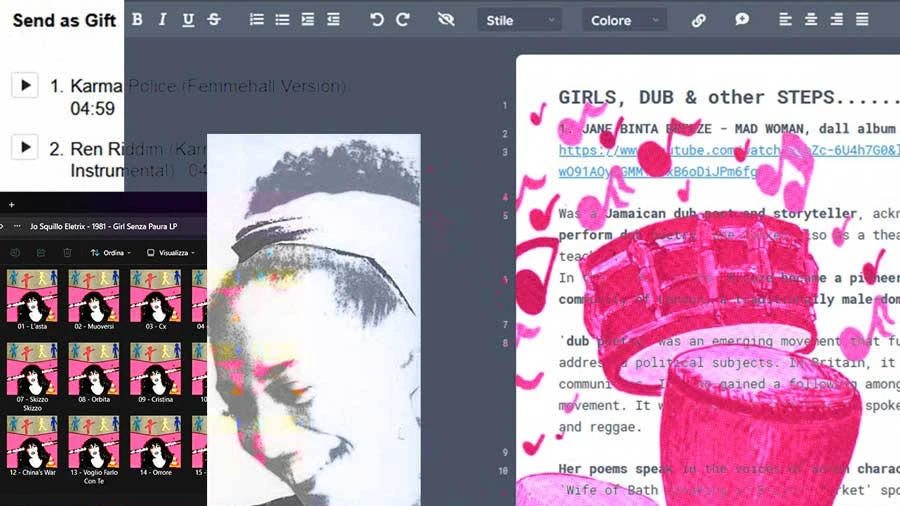Open the Visualizza view menu
Screen dimensions: 900x506
coord(167,253)
